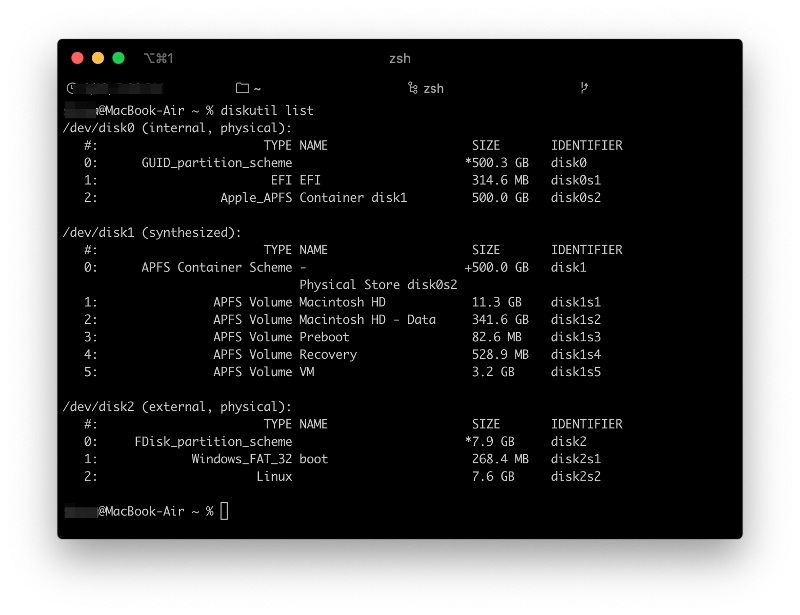800x615 pixels.
Task: Click the cursor block at the bottom prompt
Action: (224, 511)
